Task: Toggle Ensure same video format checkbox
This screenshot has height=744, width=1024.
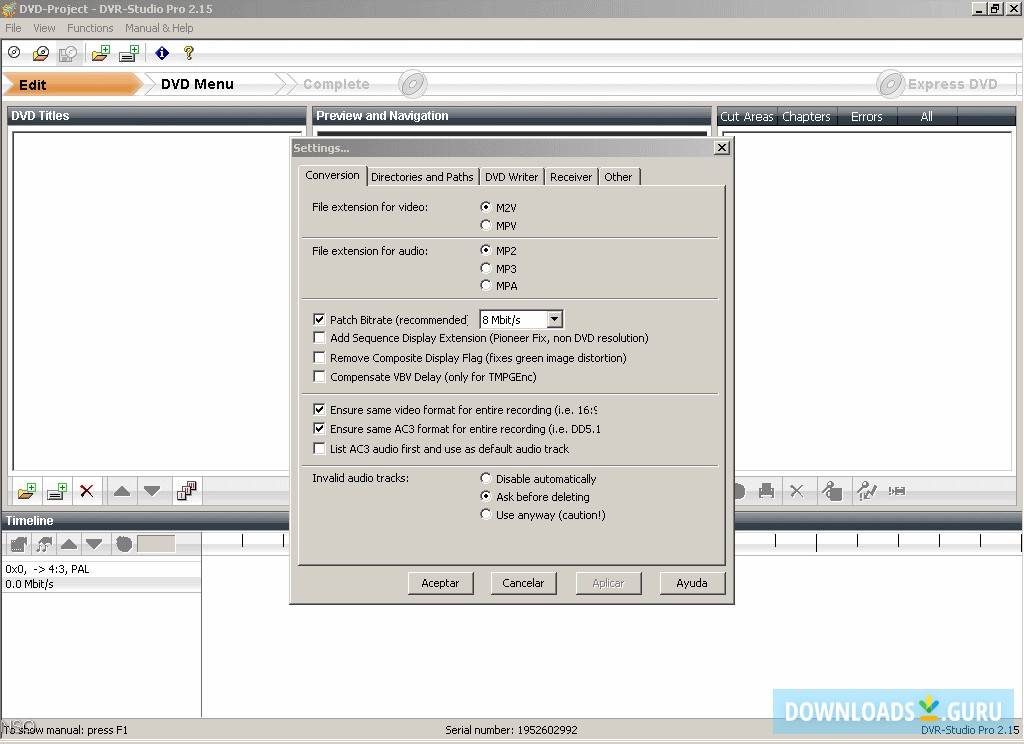Action: (x=319, y=410)
